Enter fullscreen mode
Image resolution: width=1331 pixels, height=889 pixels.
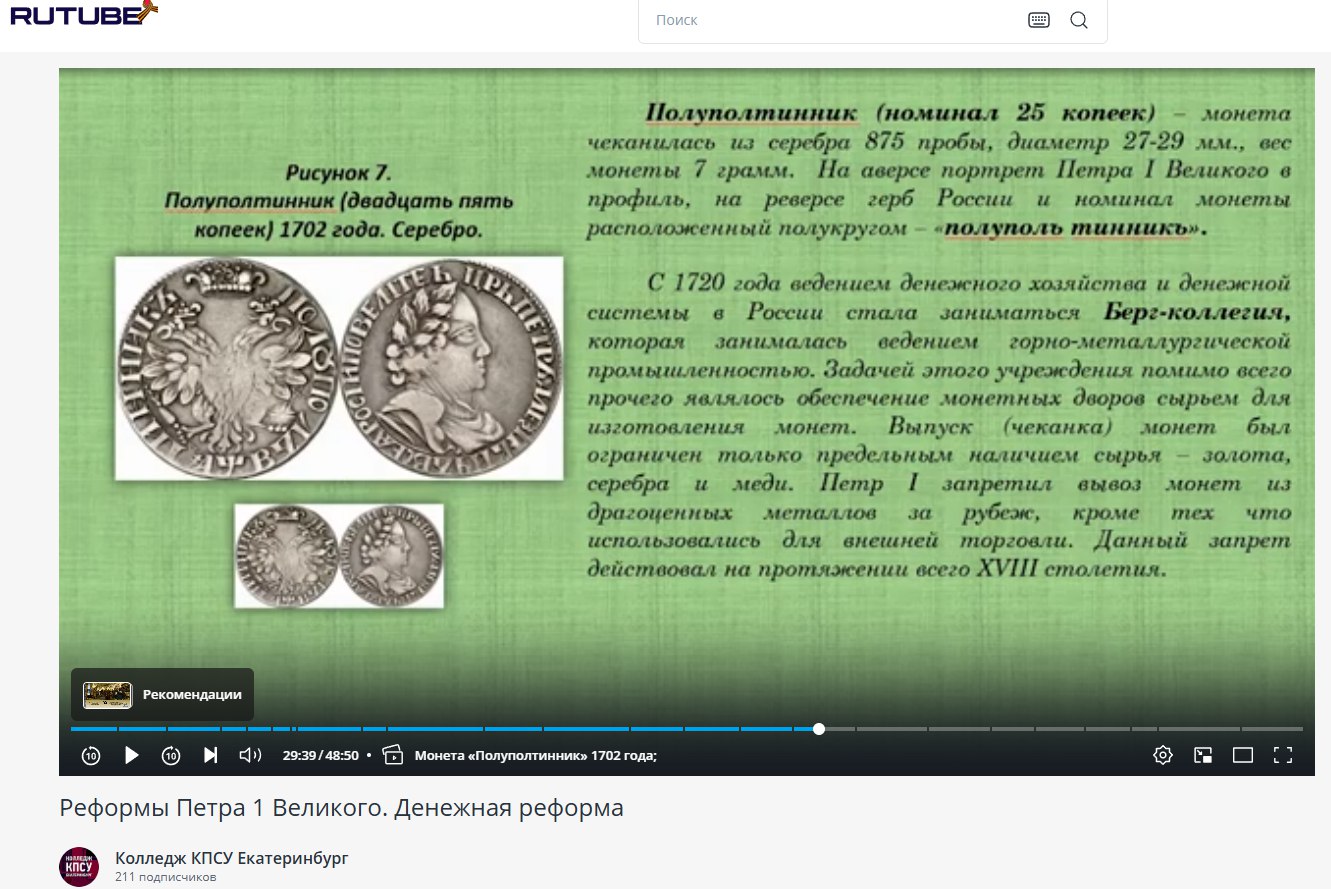(1283, 755)
